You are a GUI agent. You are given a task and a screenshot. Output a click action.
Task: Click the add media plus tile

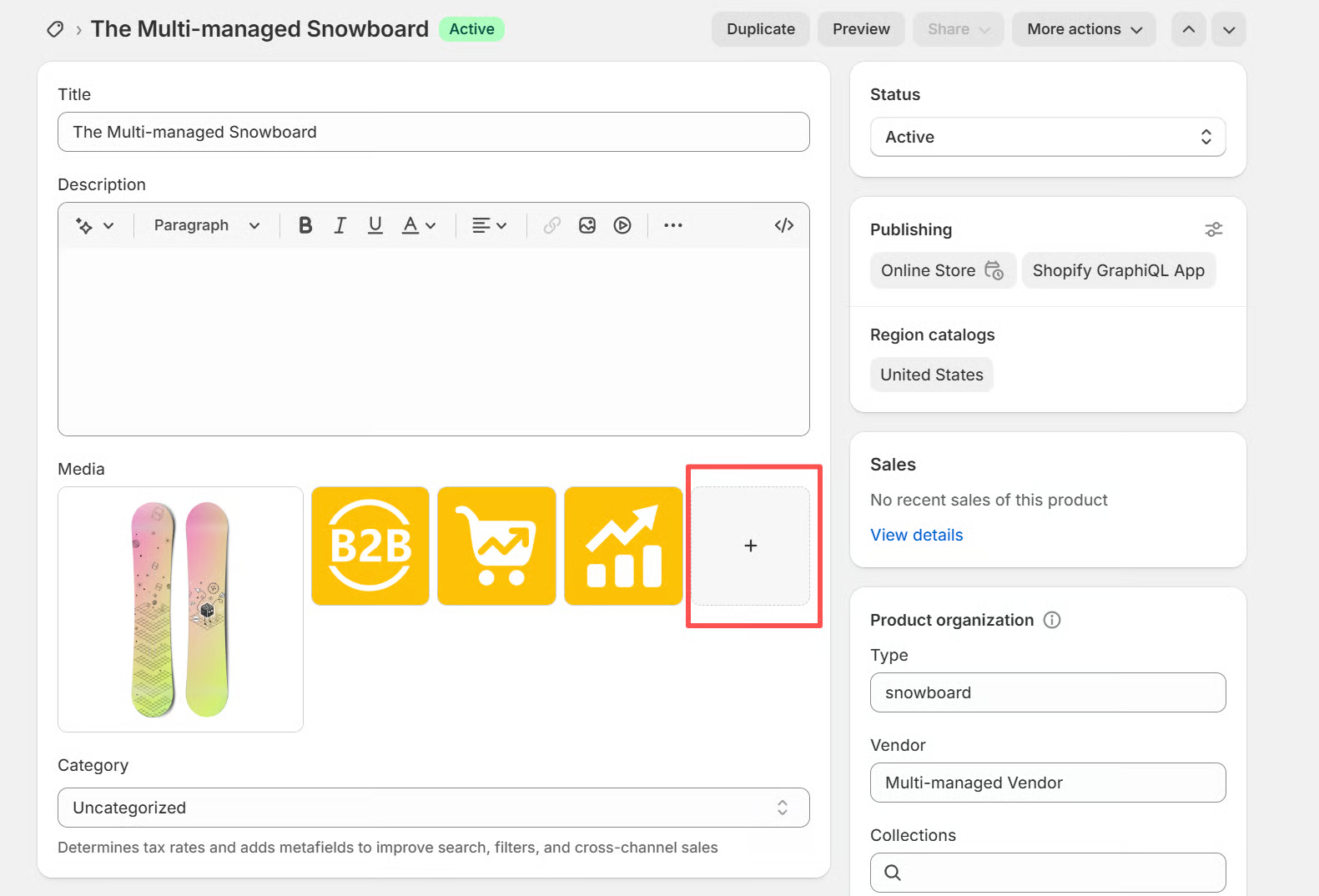[750, 546]
